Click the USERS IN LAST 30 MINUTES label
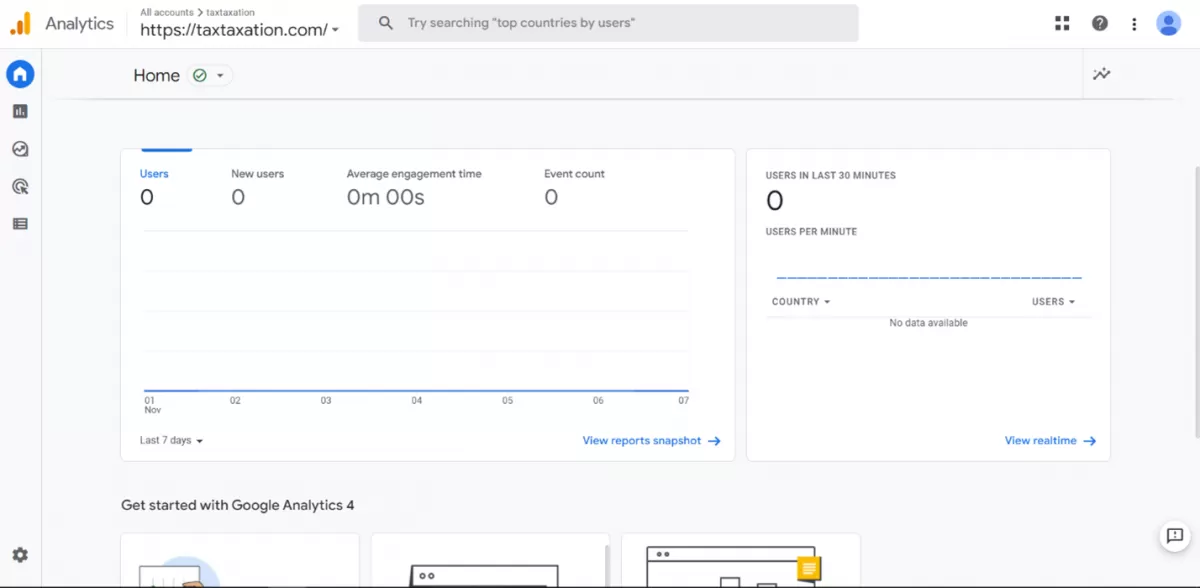Image resolution: width=1200 pixels, height=588 pixels. [831, 176]
